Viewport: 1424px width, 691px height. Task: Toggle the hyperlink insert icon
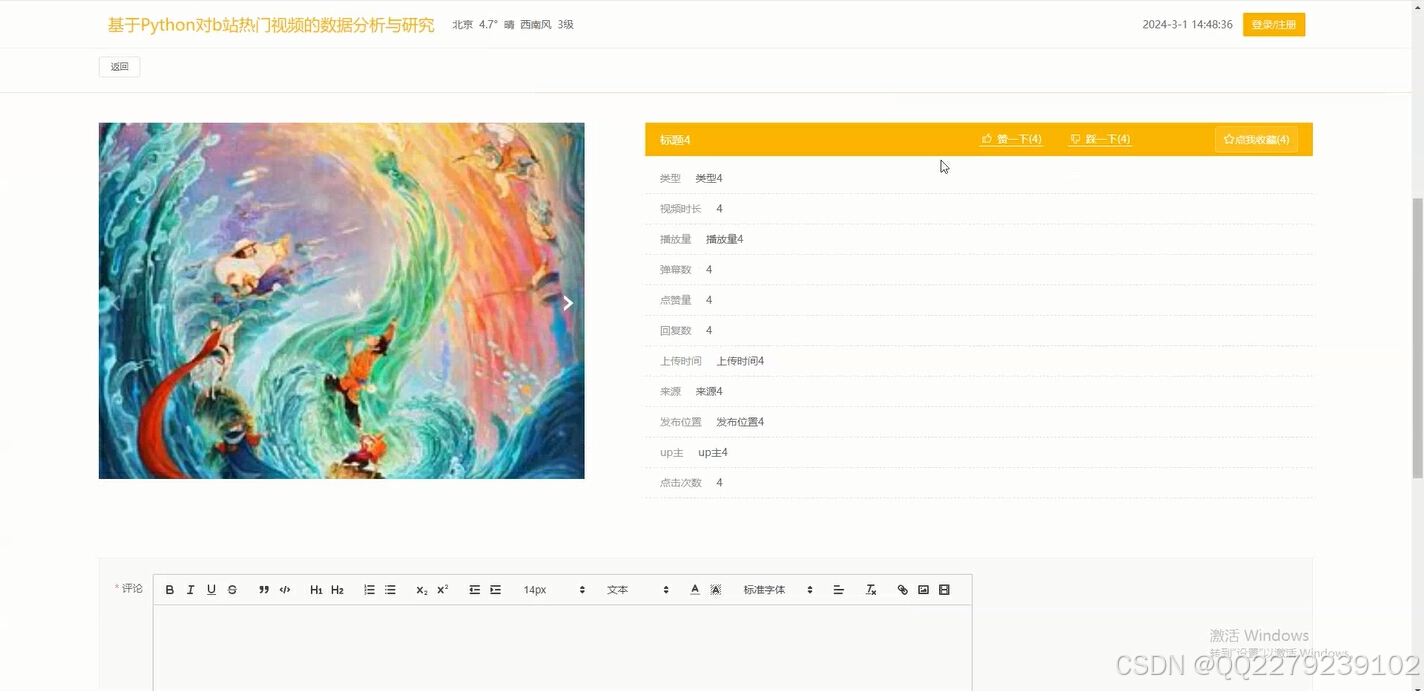coord(902,589)
